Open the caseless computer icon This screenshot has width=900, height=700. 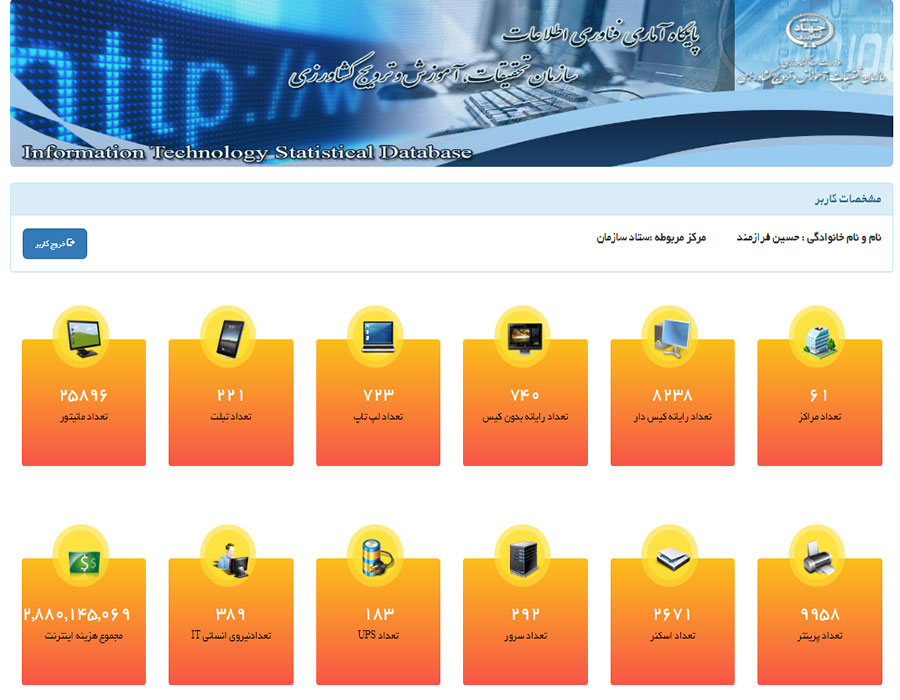pos(524,337)
